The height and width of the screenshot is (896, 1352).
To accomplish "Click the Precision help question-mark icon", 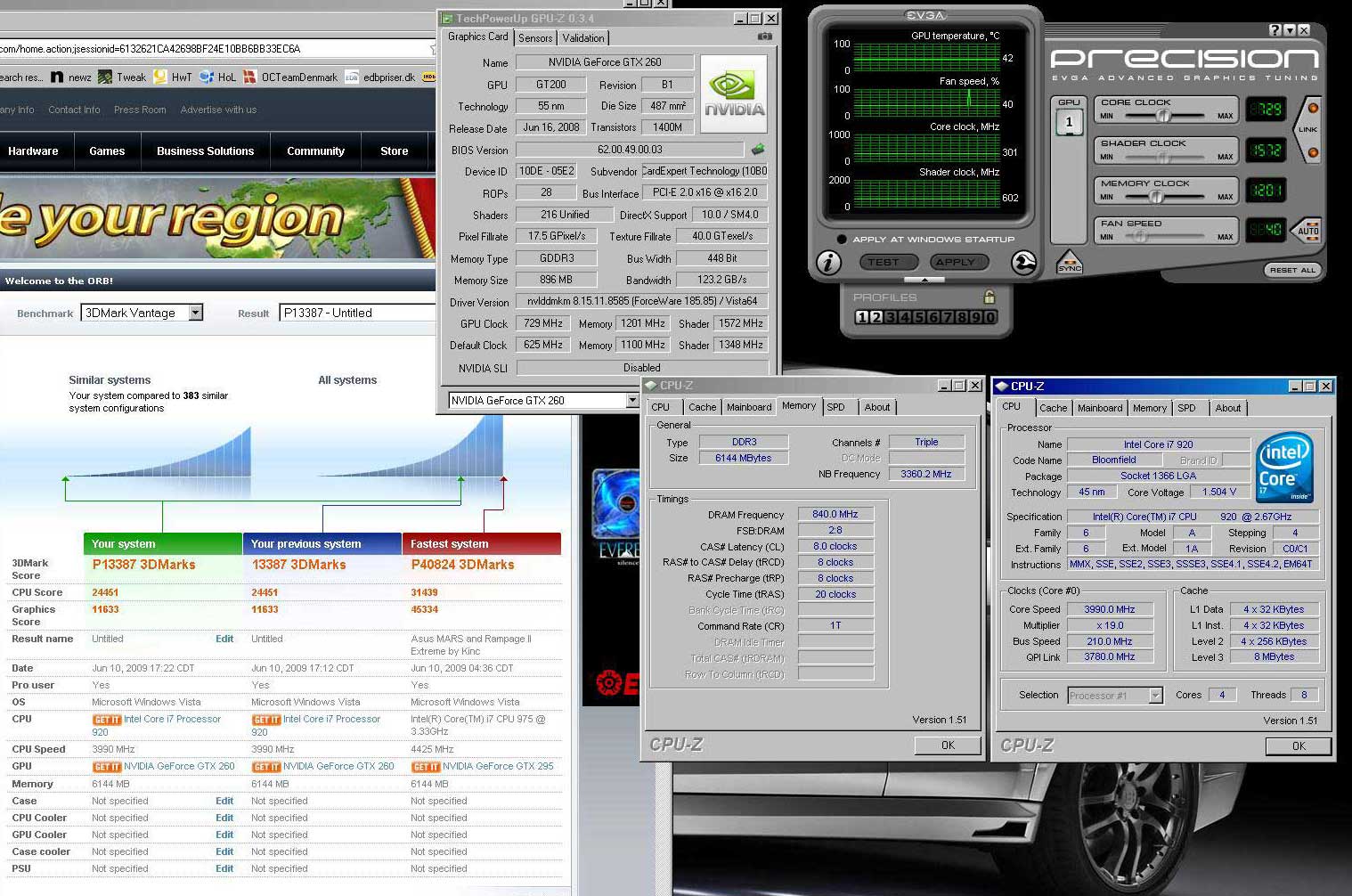I will coord(1275,30).
